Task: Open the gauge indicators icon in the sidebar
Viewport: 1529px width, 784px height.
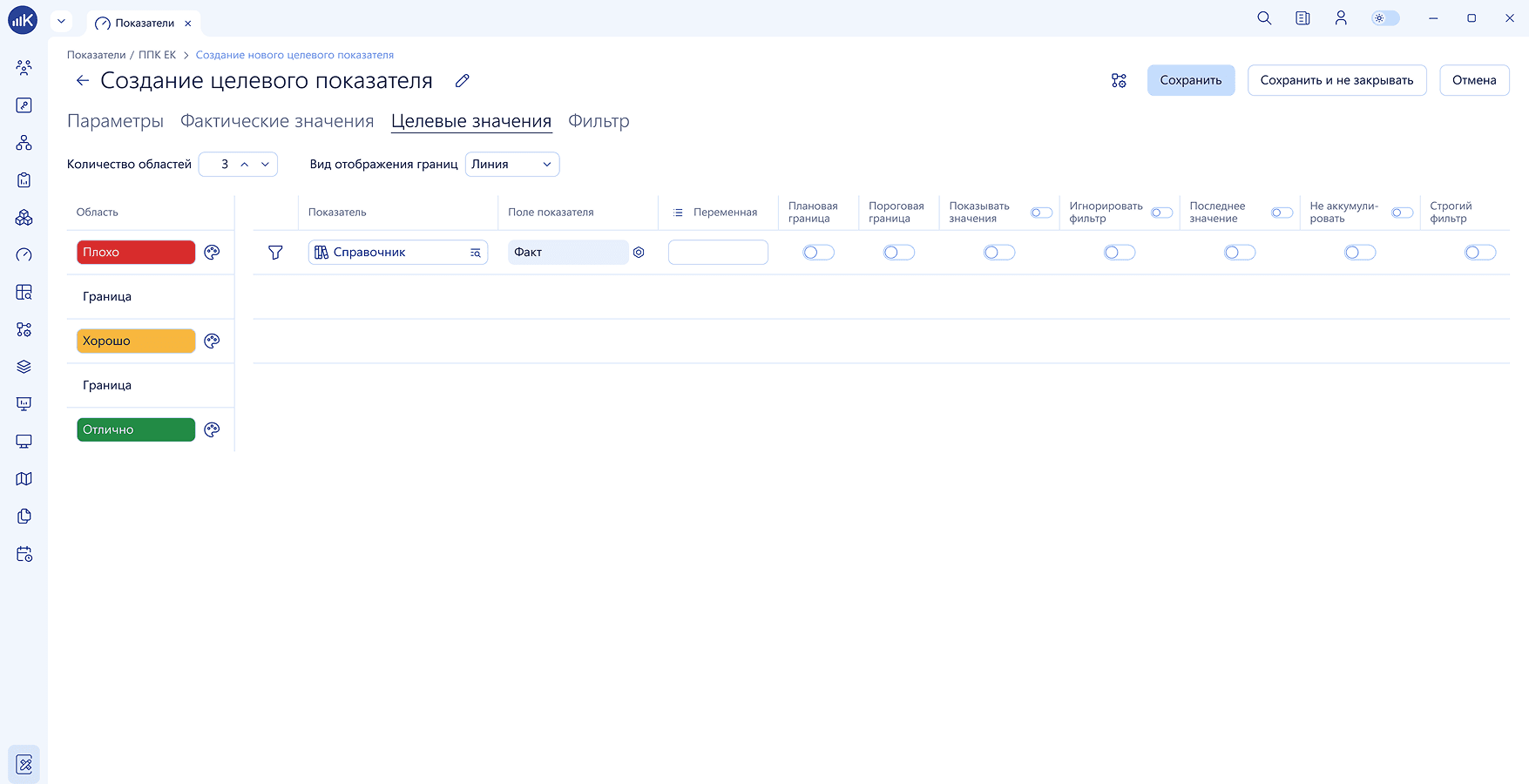Action: click(24, 255)
